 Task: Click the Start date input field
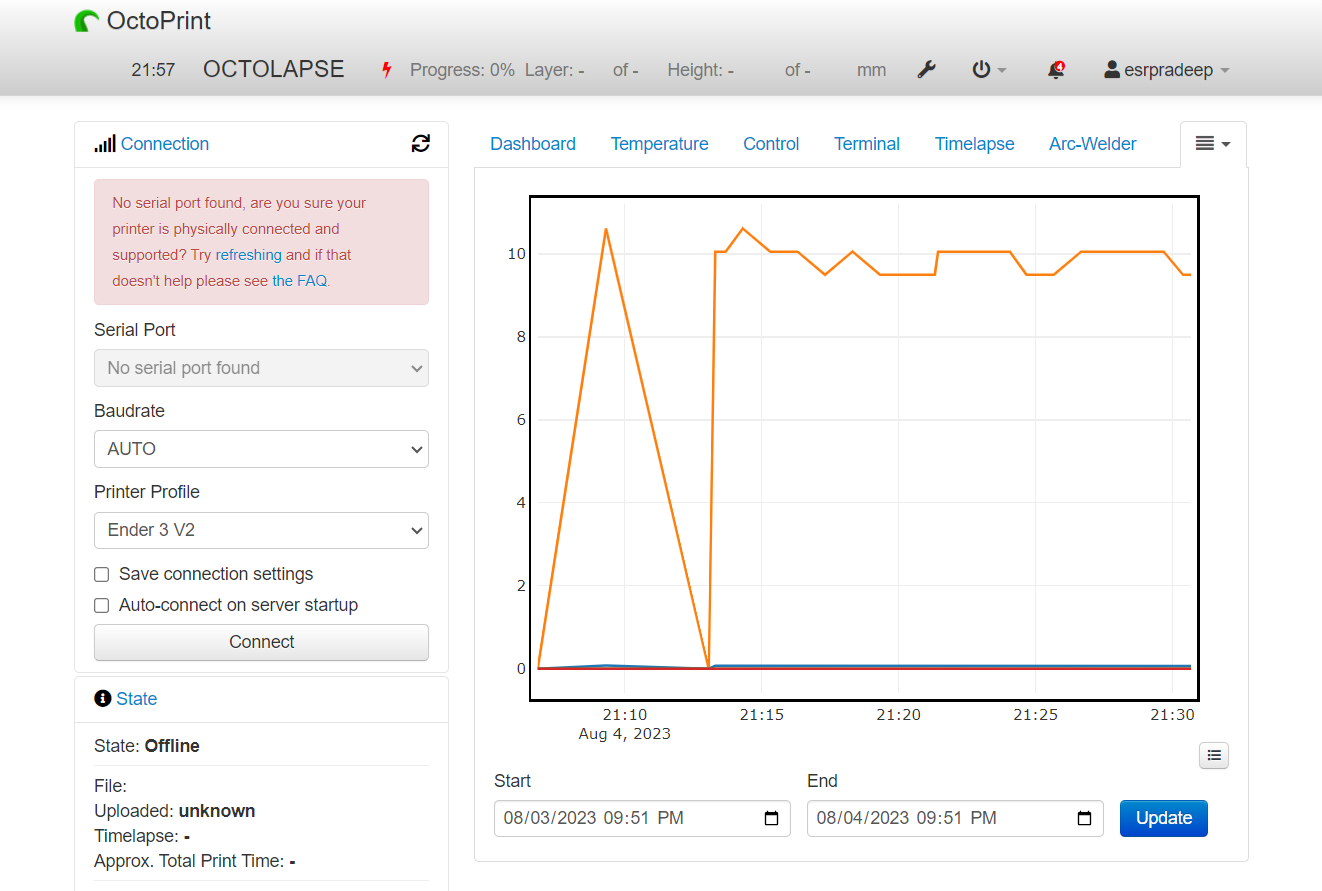[620, 818]
